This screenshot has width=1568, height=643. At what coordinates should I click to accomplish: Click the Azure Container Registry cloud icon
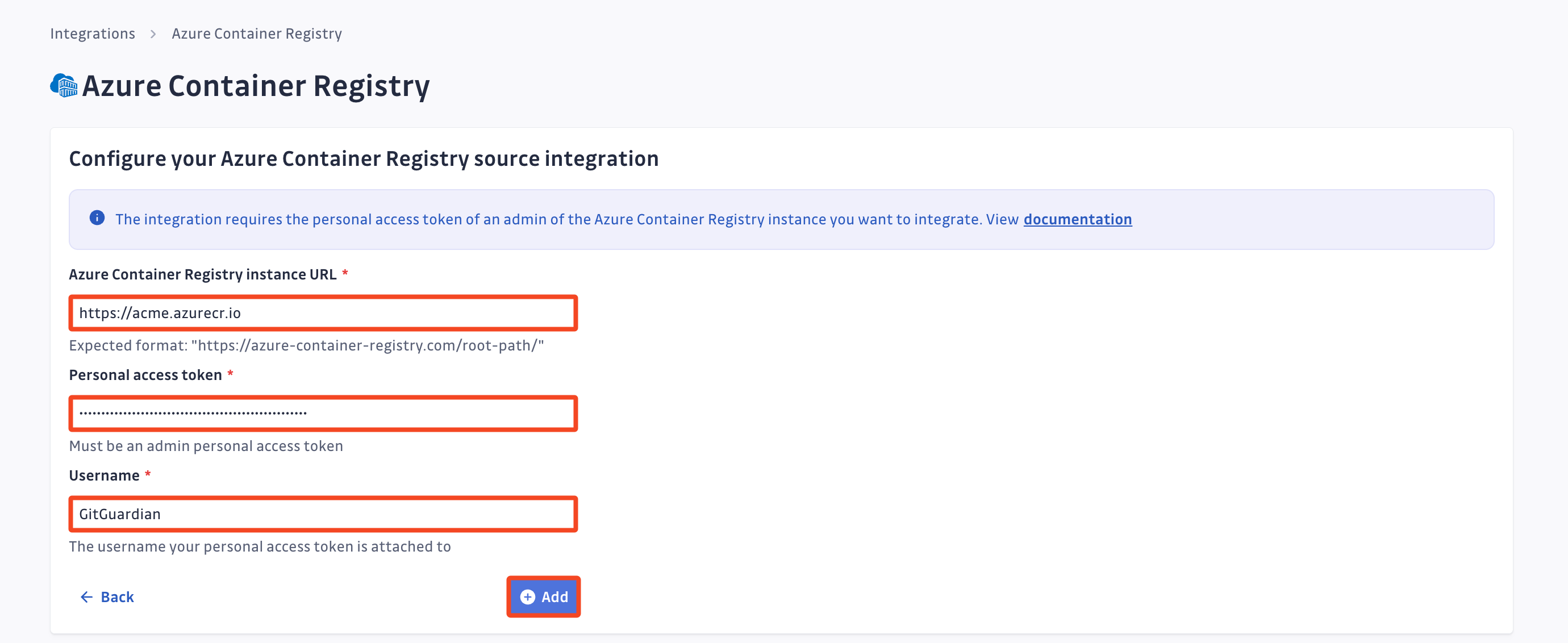pyautogui.click(x=64, y=86)
